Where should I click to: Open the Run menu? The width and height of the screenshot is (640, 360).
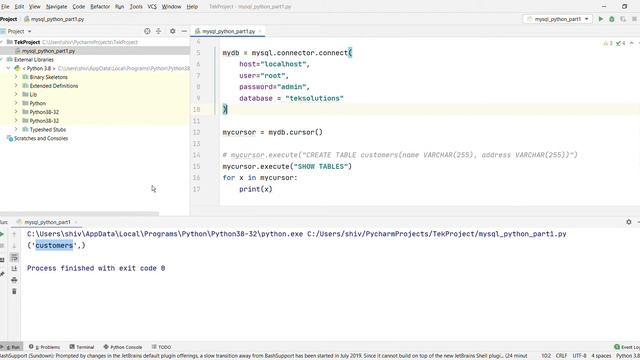tap(119, 7)
